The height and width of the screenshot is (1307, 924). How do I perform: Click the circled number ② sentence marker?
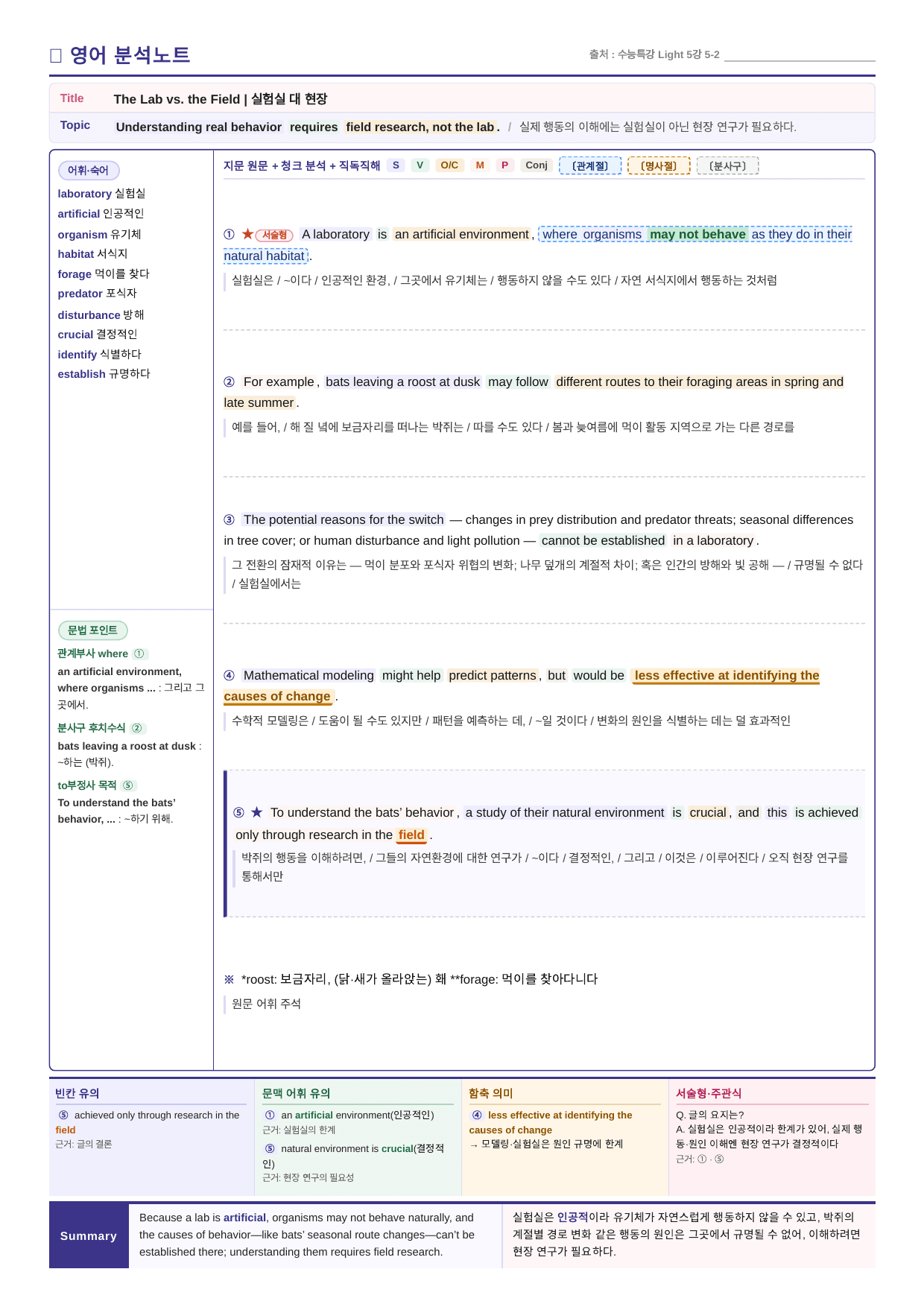tap(229, 382)
